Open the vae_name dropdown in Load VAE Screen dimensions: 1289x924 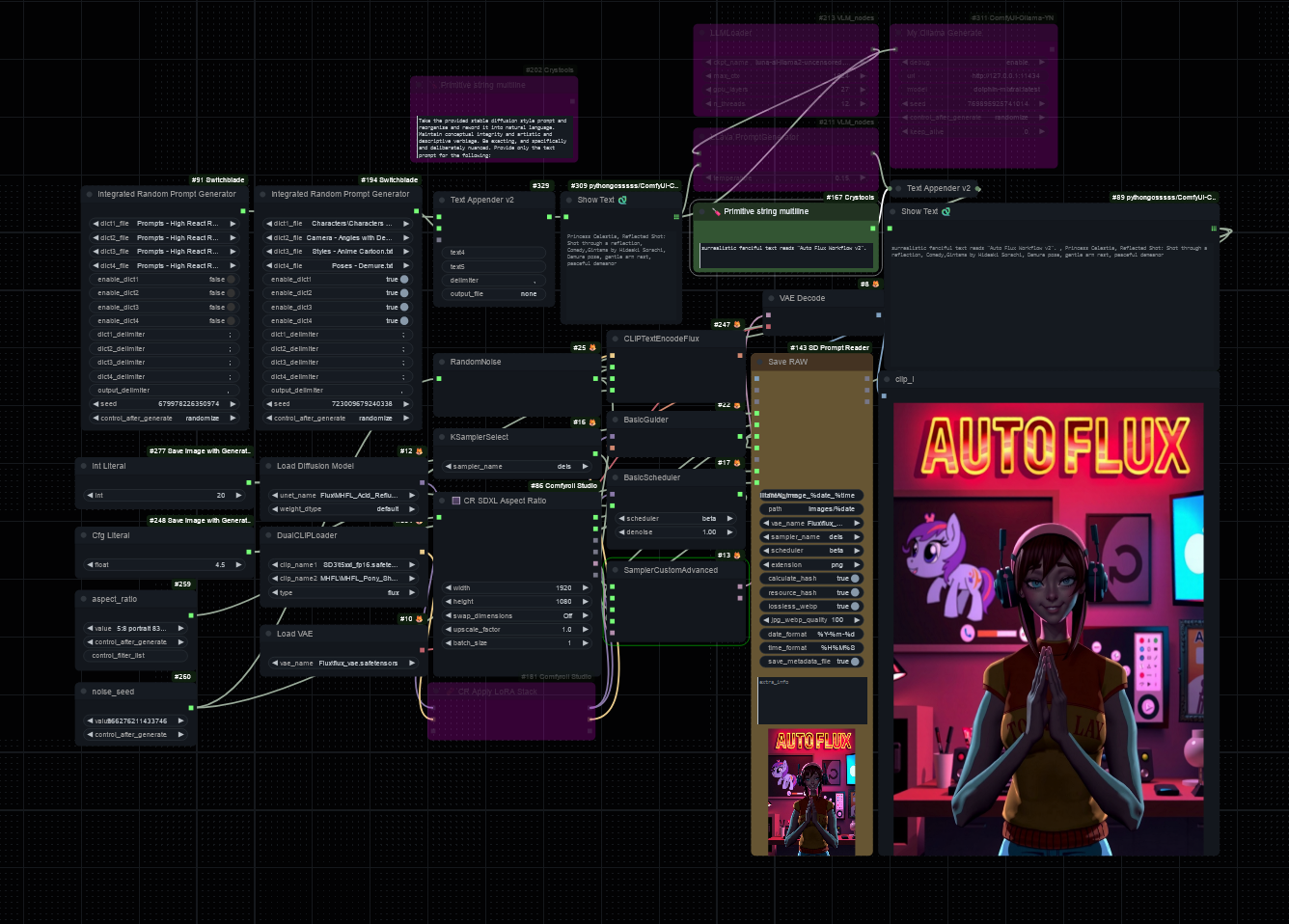click(x=343, y=664)
